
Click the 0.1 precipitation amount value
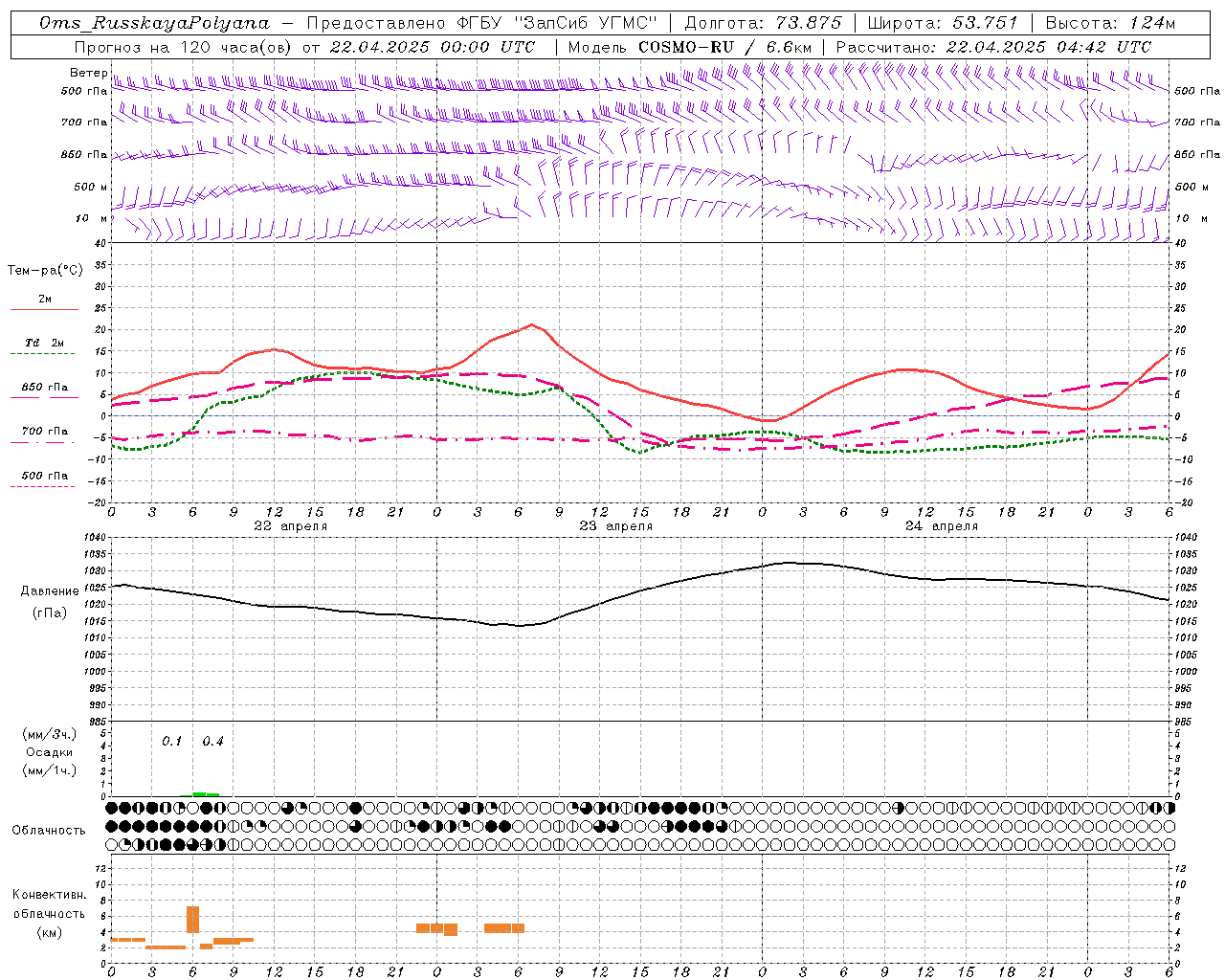(x=171, y=741)
